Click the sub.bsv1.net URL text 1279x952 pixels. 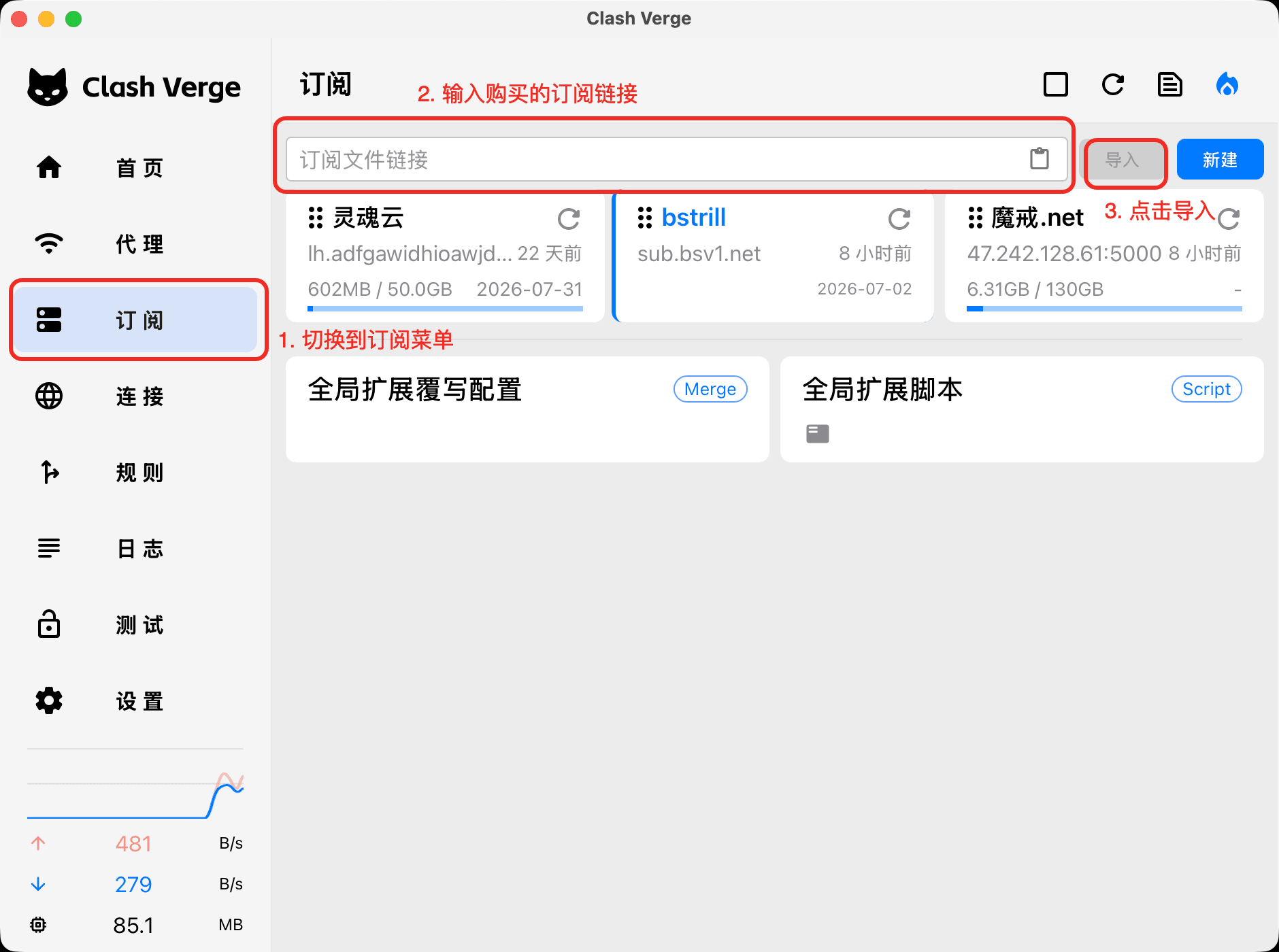pos(699,254)
